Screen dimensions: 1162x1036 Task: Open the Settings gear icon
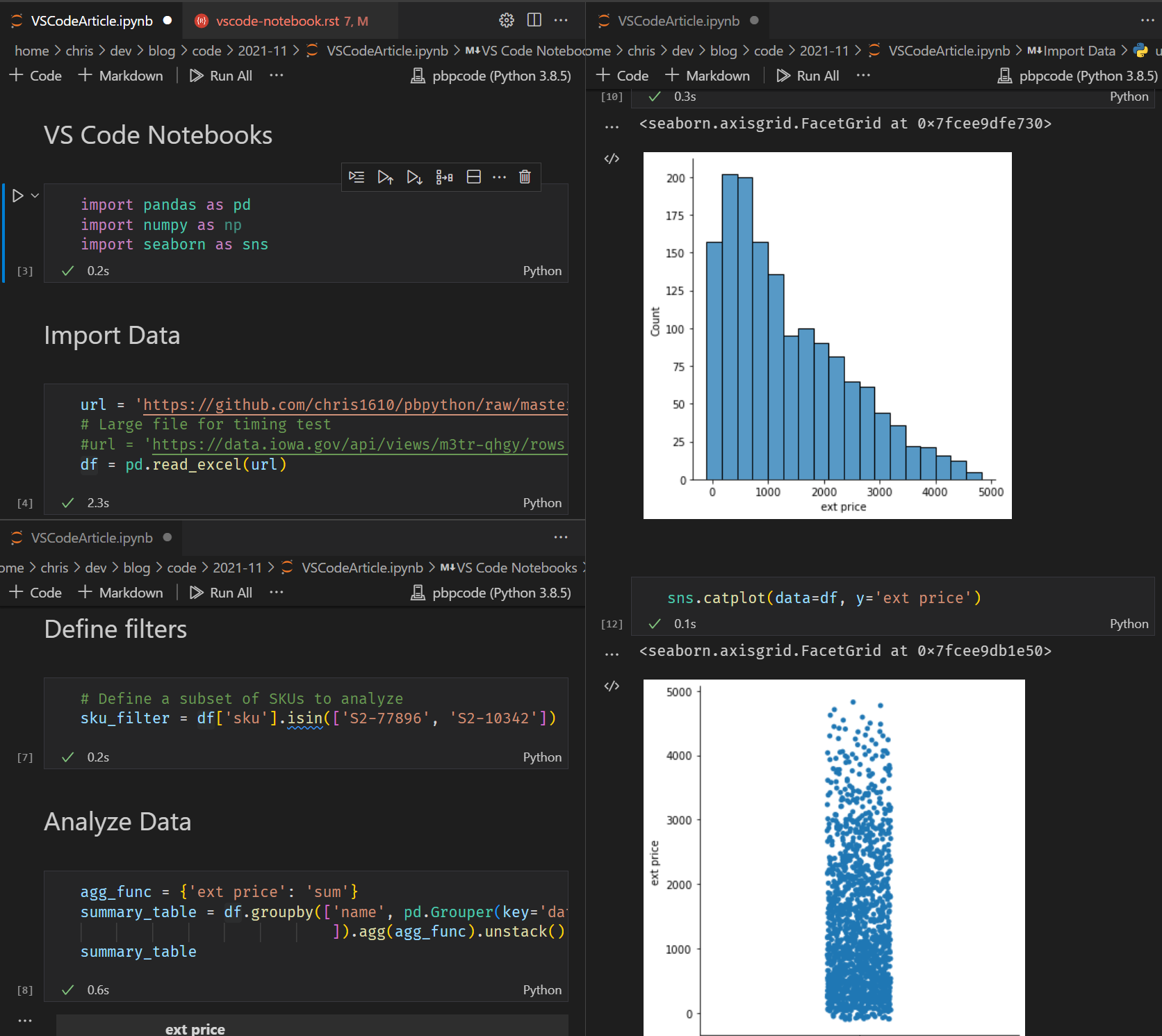pos(506,20)
